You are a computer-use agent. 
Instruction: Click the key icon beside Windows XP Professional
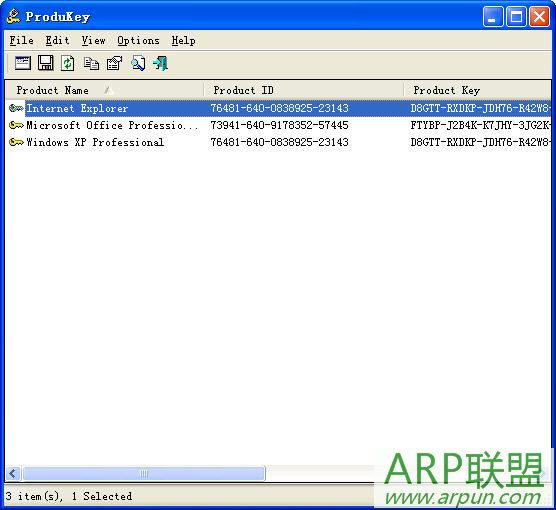16,142
